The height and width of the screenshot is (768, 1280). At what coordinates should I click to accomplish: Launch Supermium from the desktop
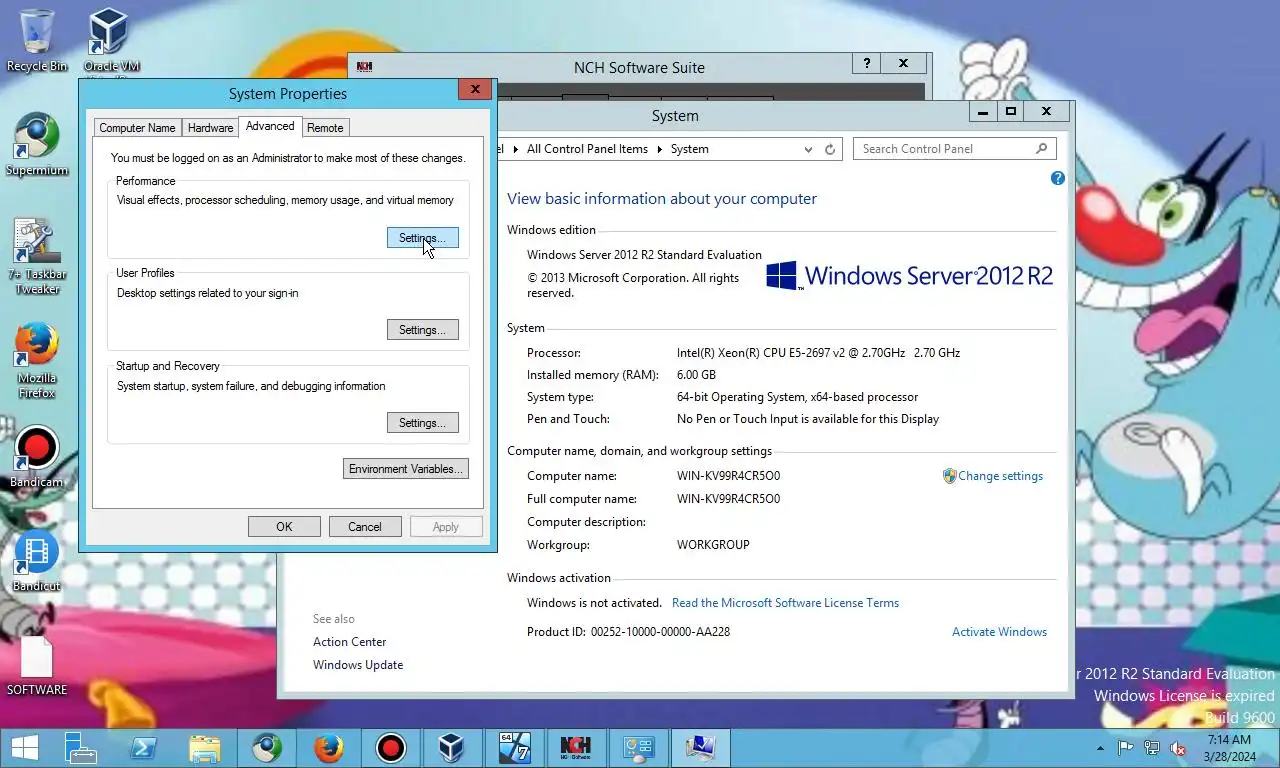pos(37,145)
